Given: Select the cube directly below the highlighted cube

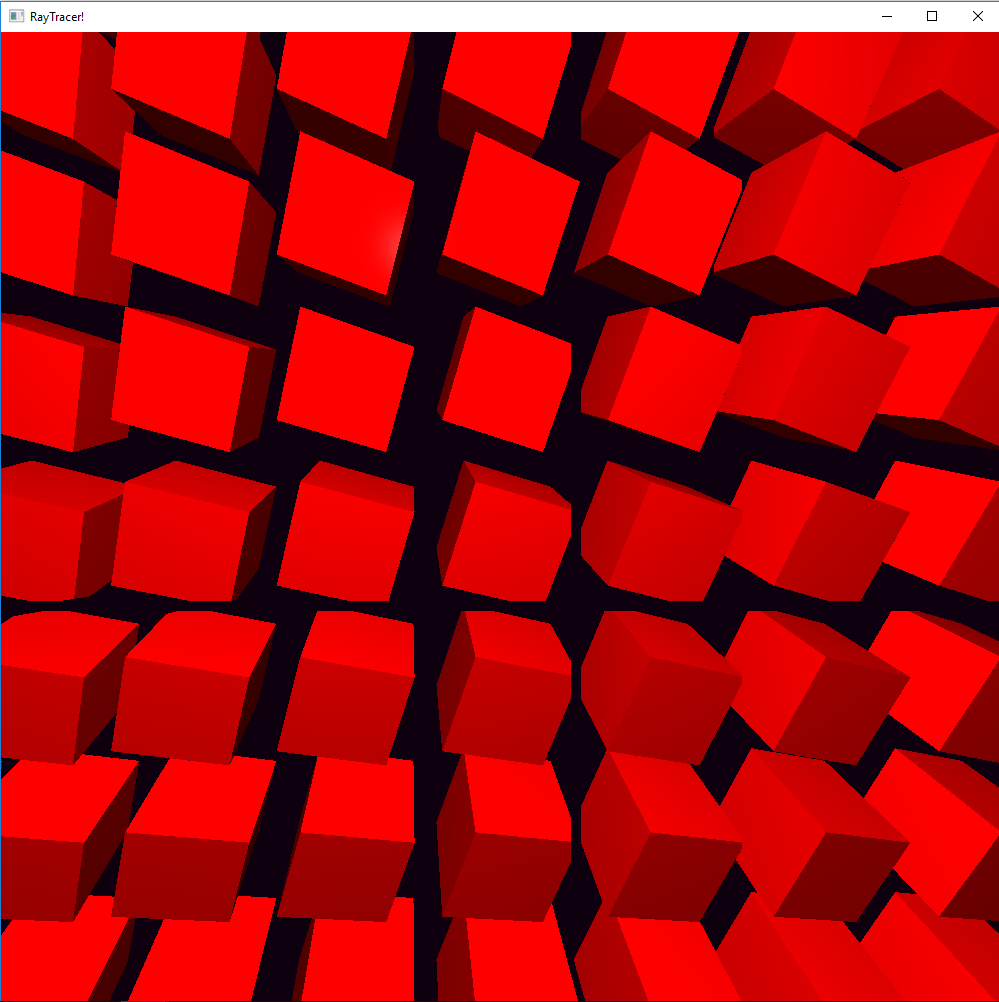Looking at the screenshot, I should [x=343, y=380].
